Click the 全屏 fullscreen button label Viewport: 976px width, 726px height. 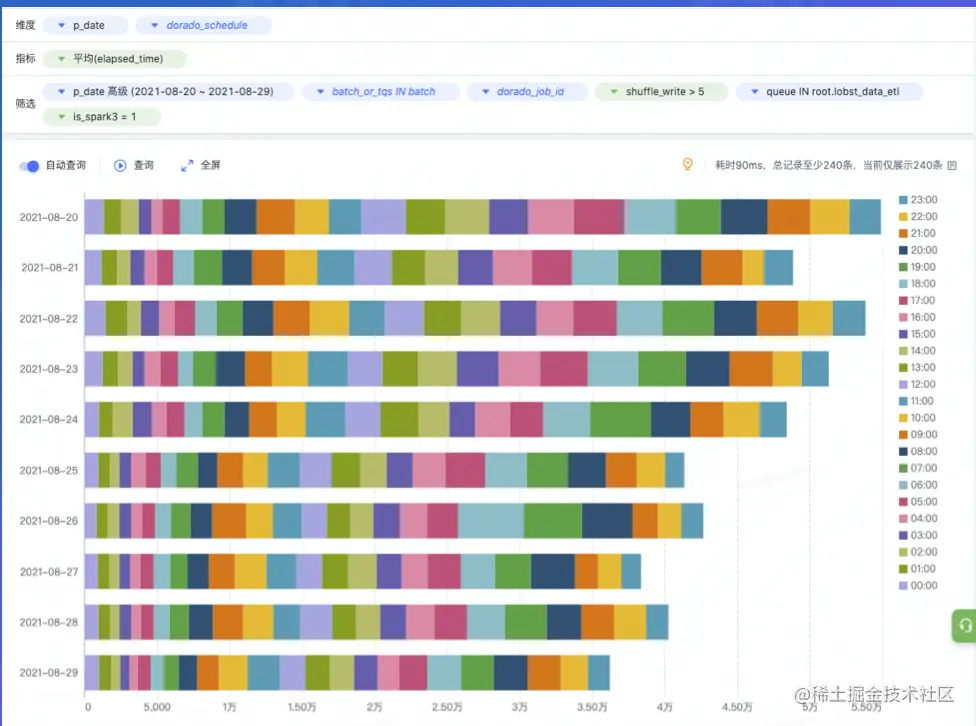click(x=210, y=166)
